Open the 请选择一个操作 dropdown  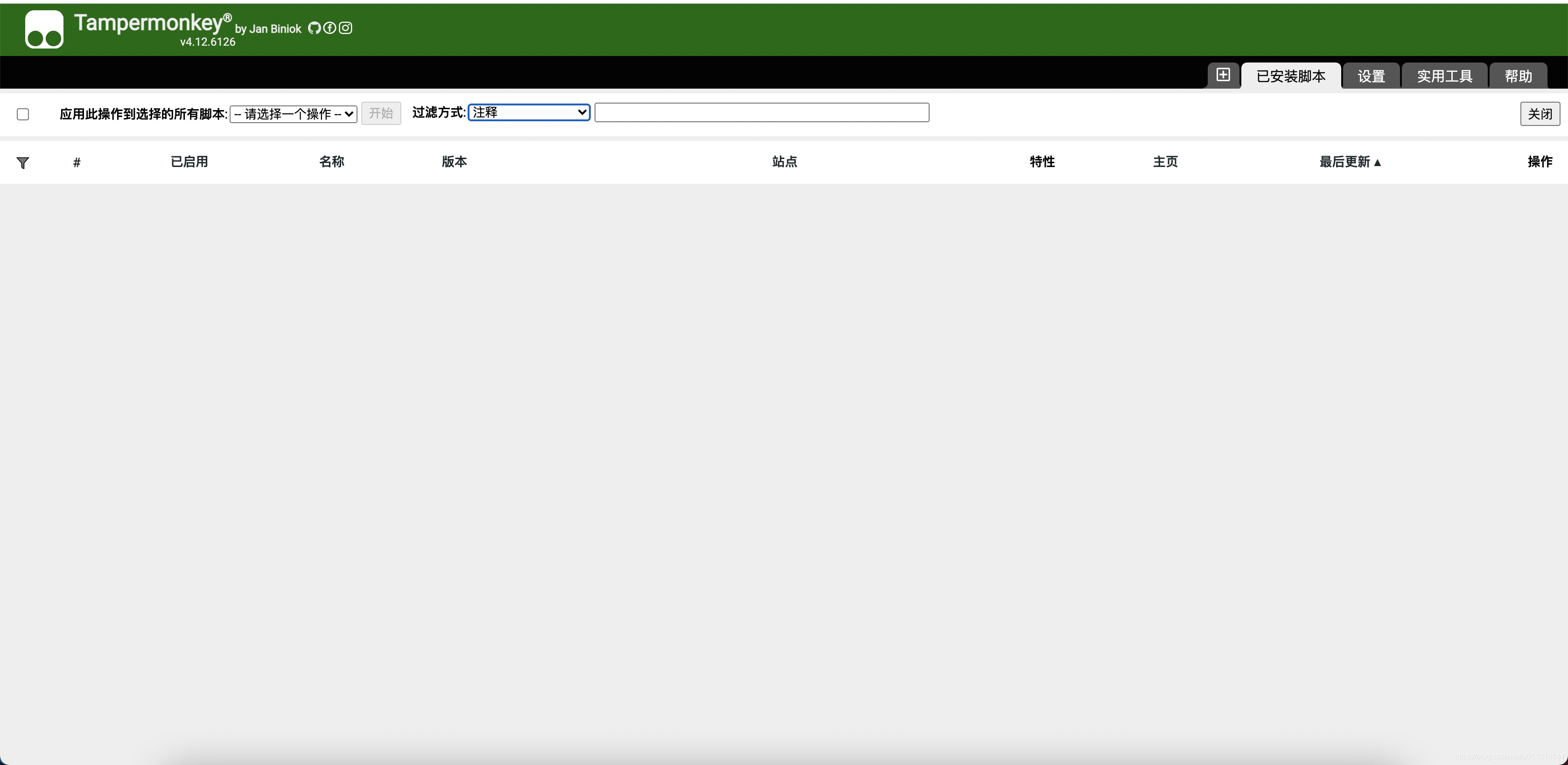click(x=294, y=114)
